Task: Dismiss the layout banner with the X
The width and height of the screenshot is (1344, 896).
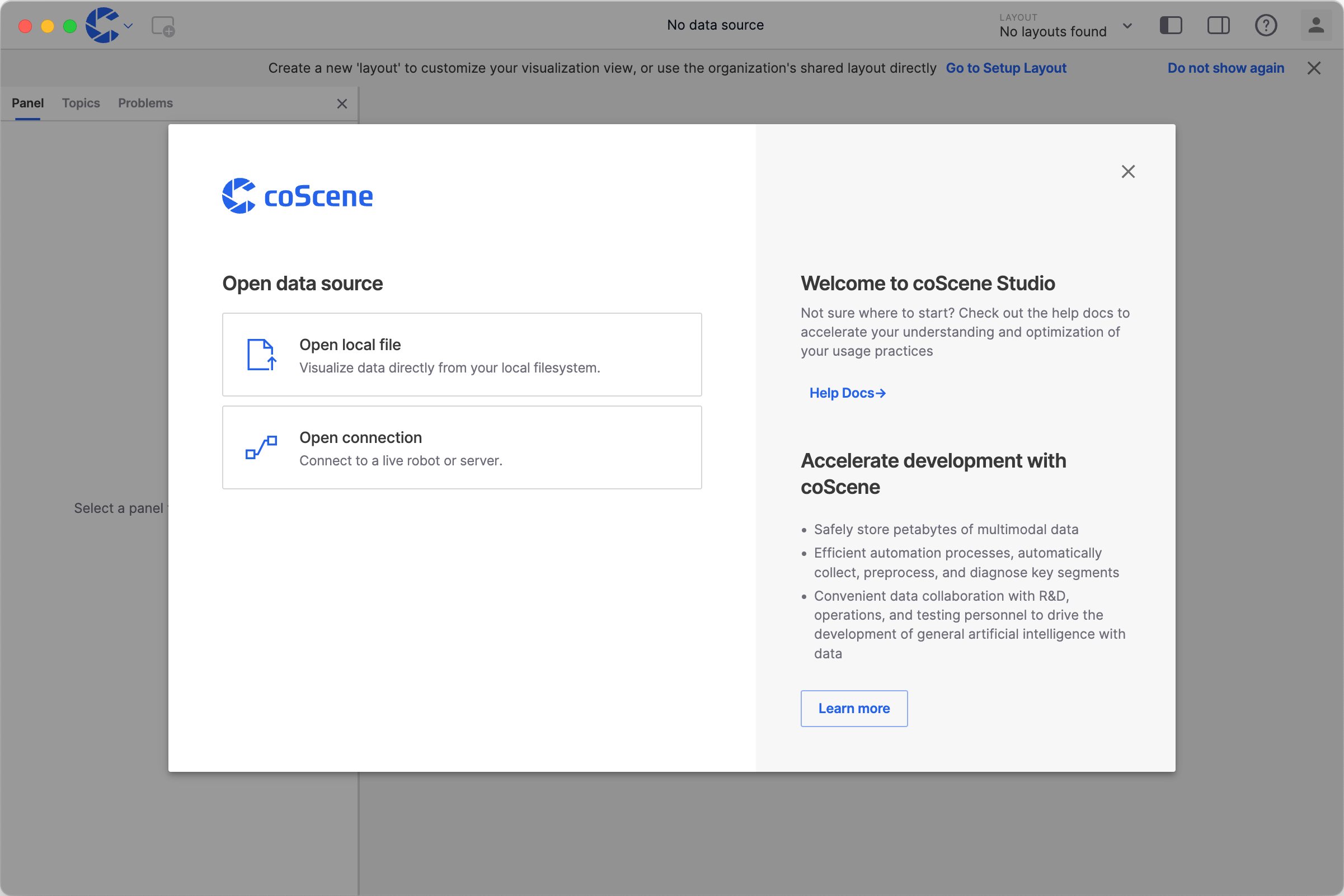Action: (x=1314, y=68)
